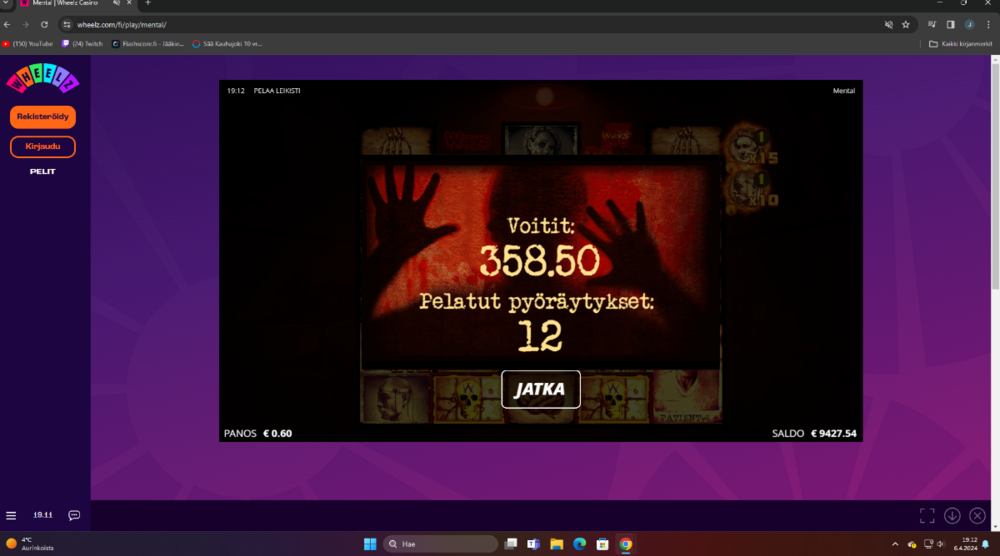Click the PANOS € 0.60 bet display
Image resolution: width=1000 pixels, height=556 pixels.
(258, 434)
